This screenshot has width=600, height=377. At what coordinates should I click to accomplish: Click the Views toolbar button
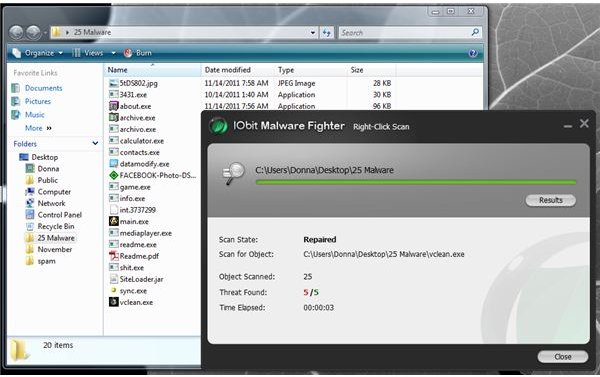tap(88, 53)
